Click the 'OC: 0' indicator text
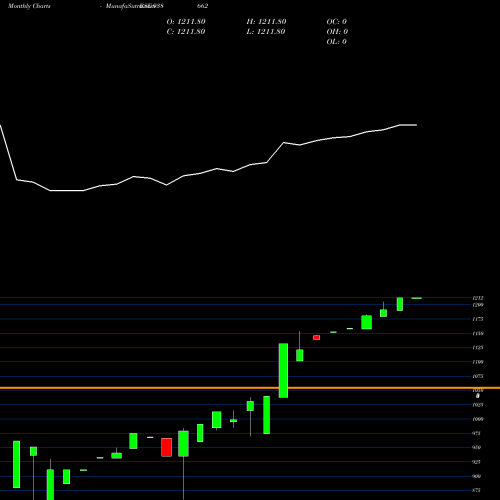The height and width of the screenshot is (500, 500). [337, 22]
